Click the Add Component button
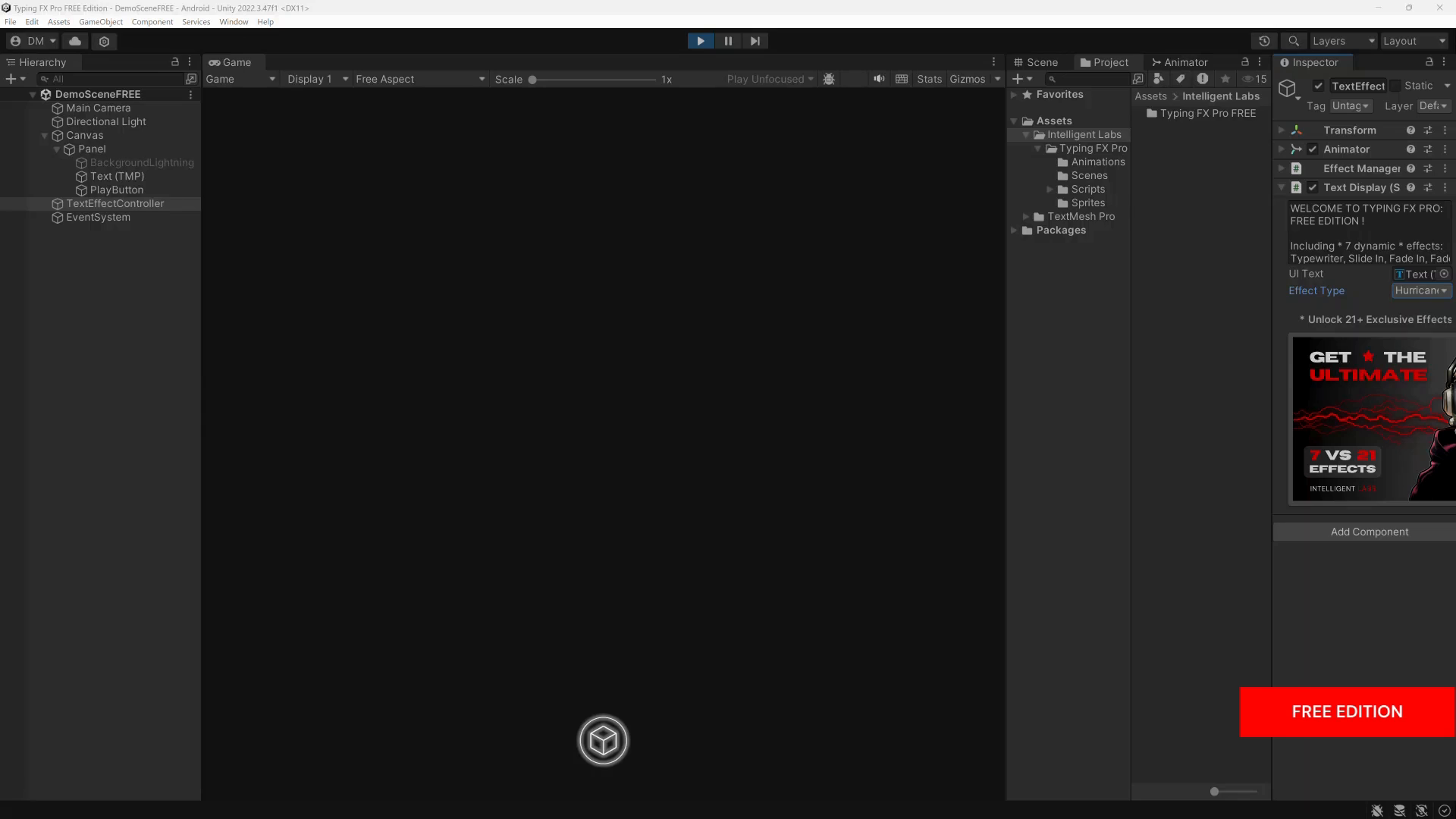Screen dimensions: 1456x819 (1370, 531)
